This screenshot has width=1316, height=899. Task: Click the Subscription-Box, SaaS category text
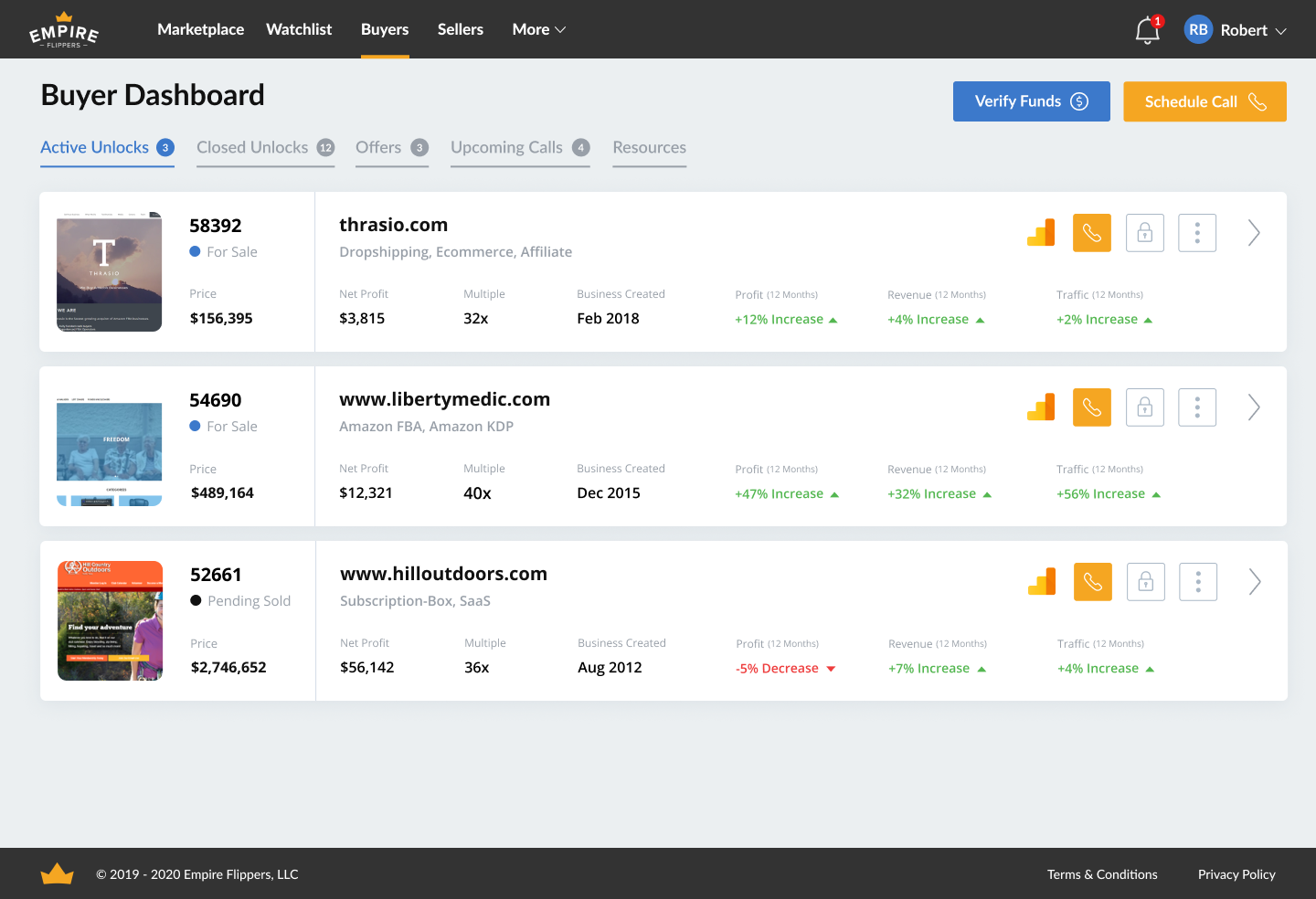(416, 601)
